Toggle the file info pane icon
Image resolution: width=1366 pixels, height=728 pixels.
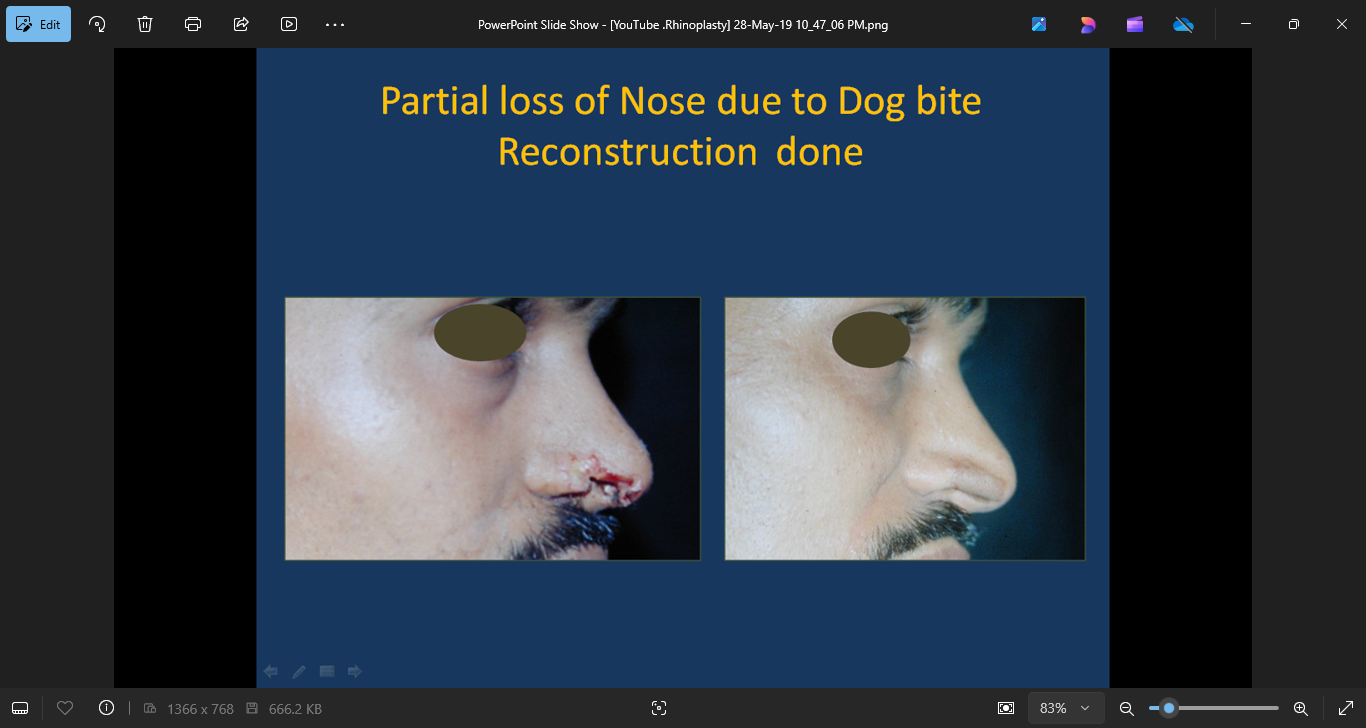(x=107, y=708)
